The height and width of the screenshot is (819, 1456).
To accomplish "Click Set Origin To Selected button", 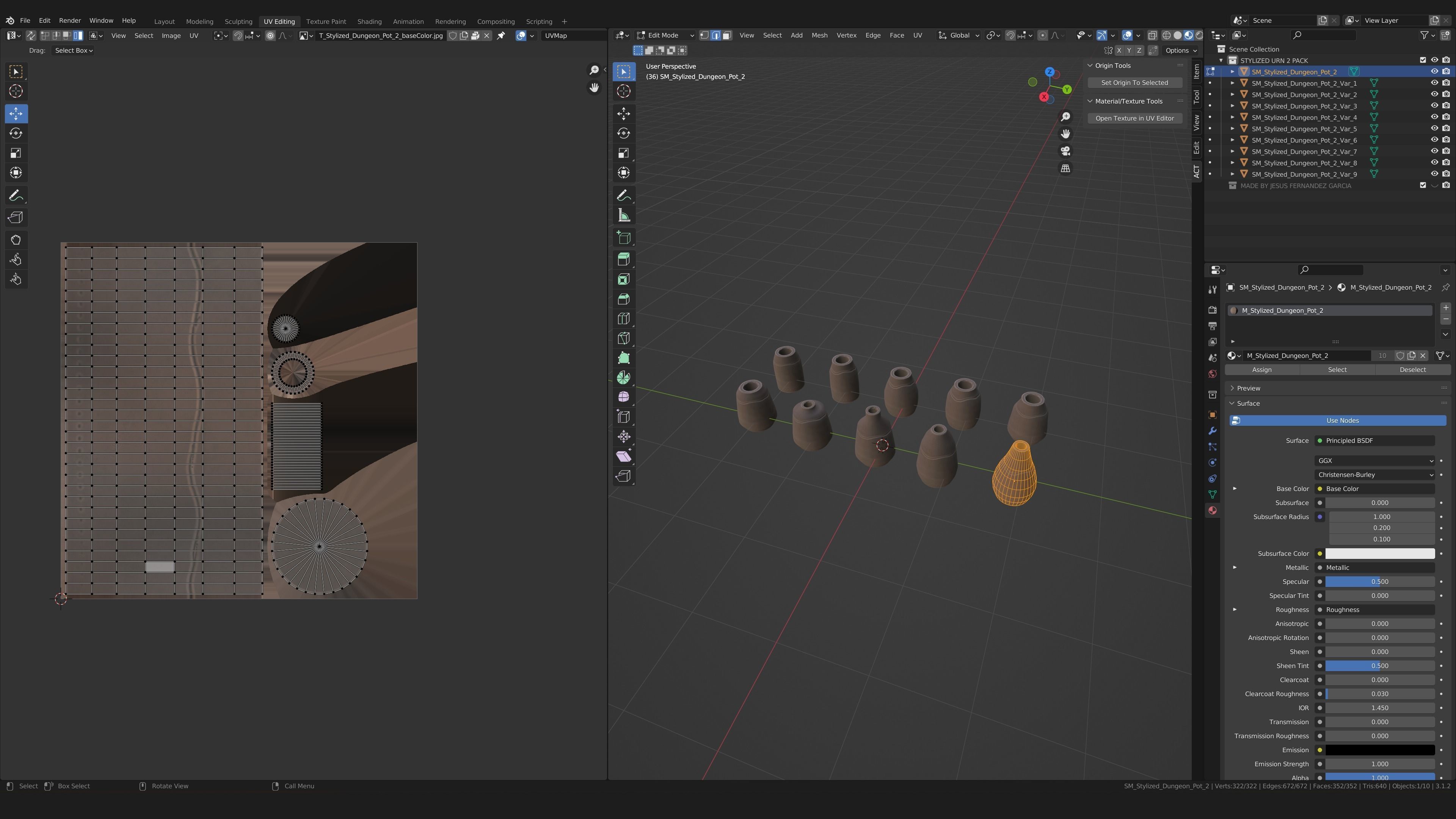I will click(1134, 83).
